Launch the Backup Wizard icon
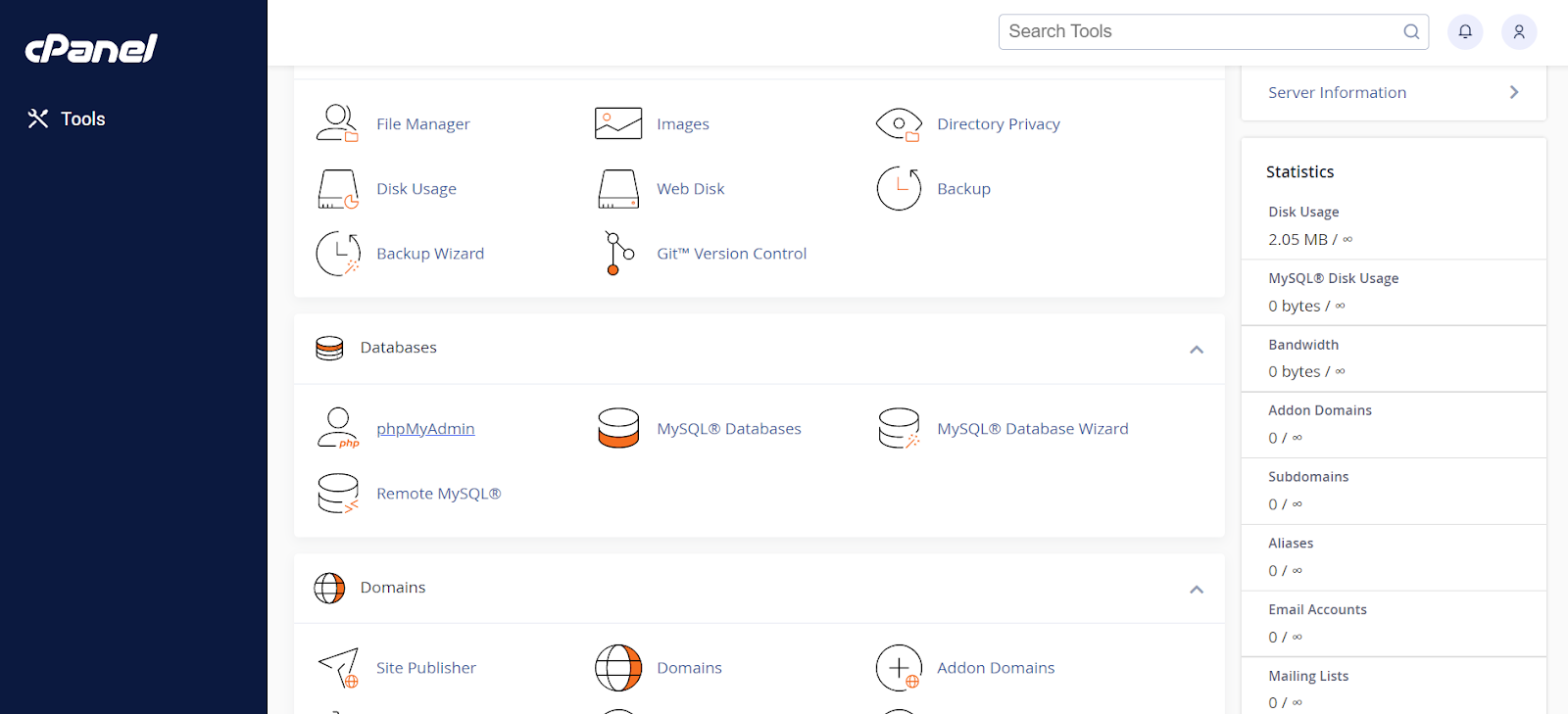This screenshot has width=1568, height=714. 338,254
